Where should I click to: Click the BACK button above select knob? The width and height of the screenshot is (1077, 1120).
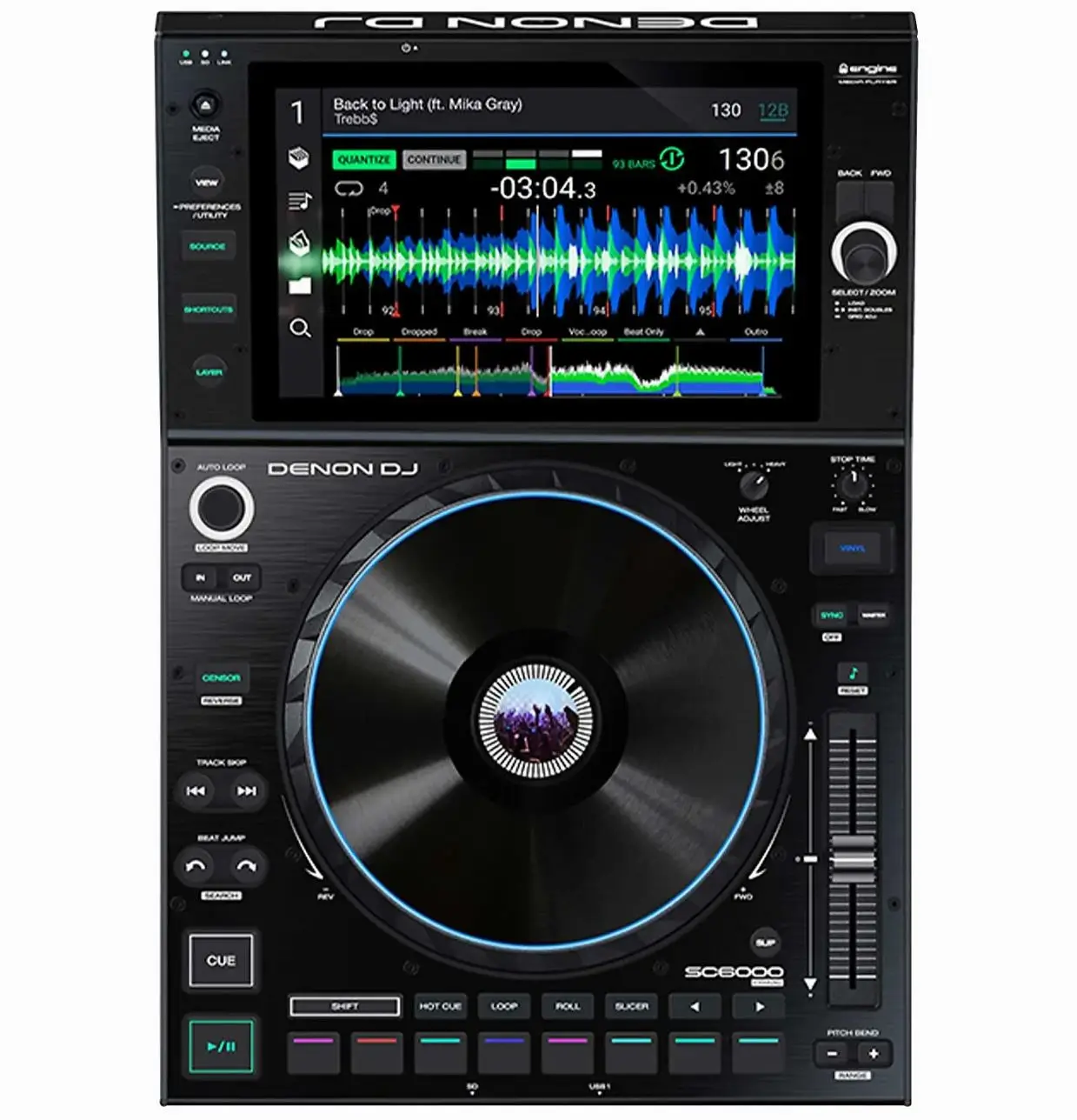850,201
